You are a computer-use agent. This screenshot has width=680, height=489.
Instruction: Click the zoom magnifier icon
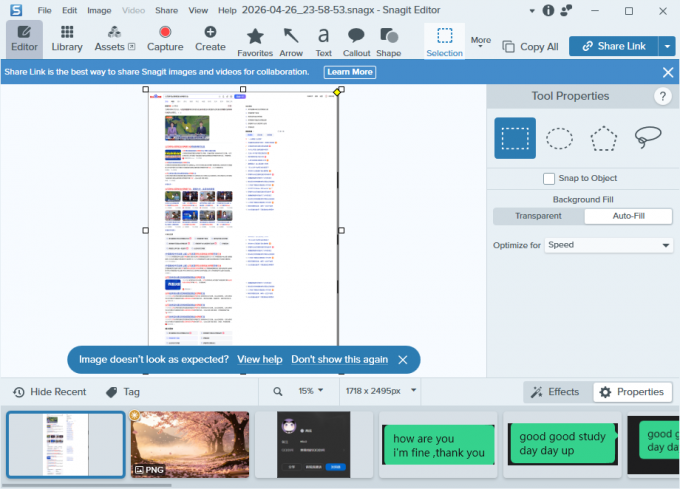(x=278, y=391)
